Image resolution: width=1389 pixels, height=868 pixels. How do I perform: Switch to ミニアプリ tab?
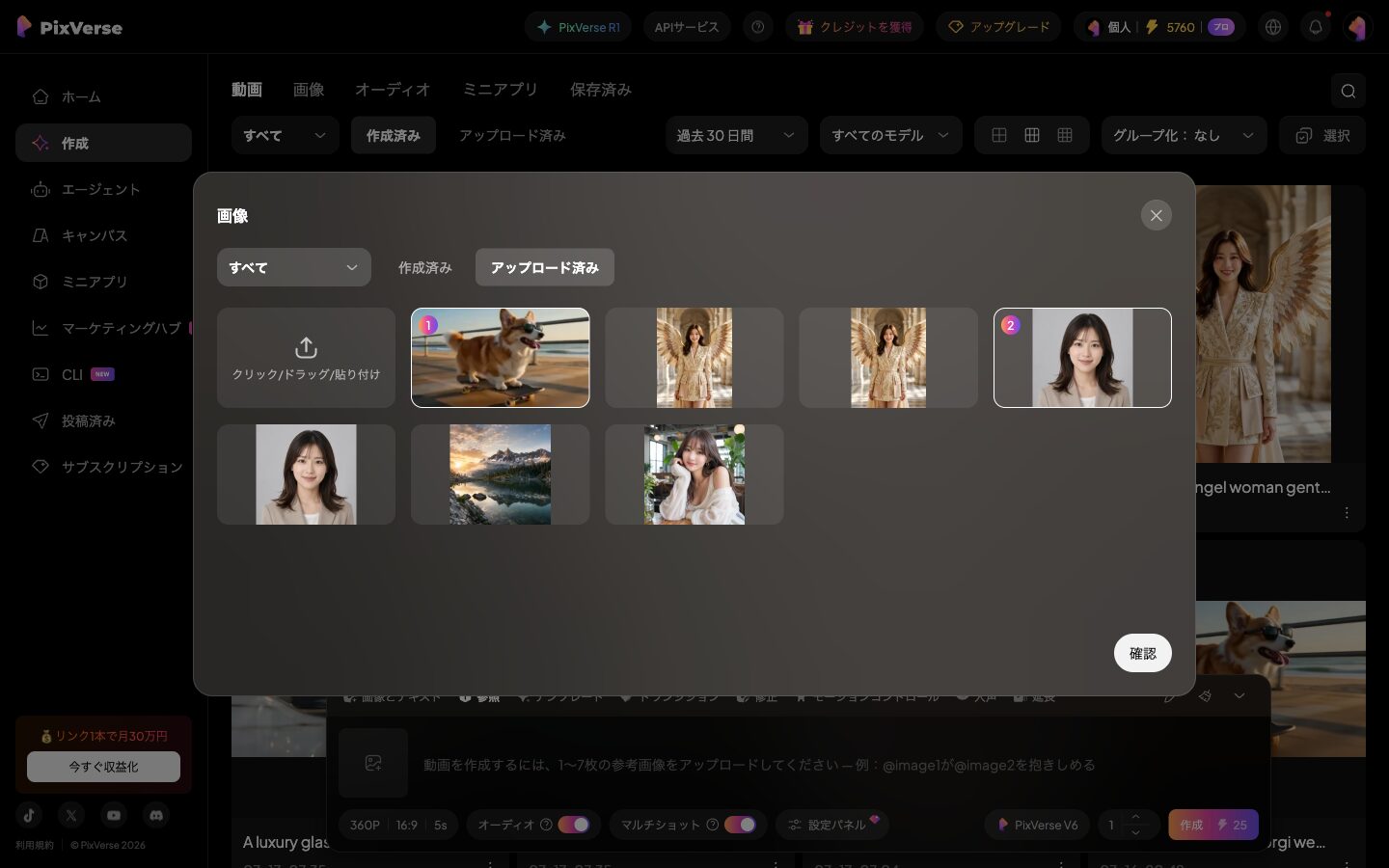click(500, 89)
